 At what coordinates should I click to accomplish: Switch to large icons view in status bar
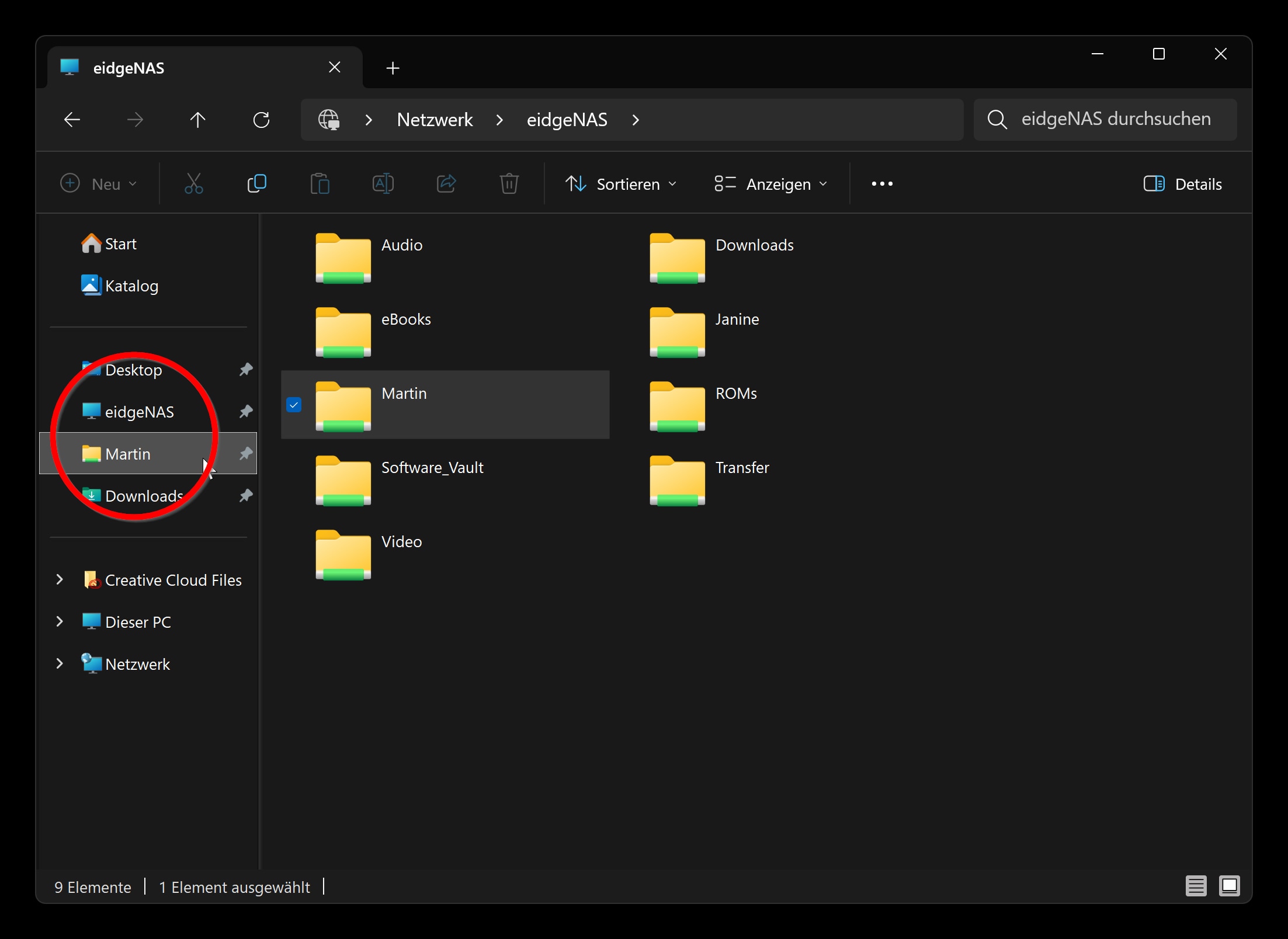1229,886
